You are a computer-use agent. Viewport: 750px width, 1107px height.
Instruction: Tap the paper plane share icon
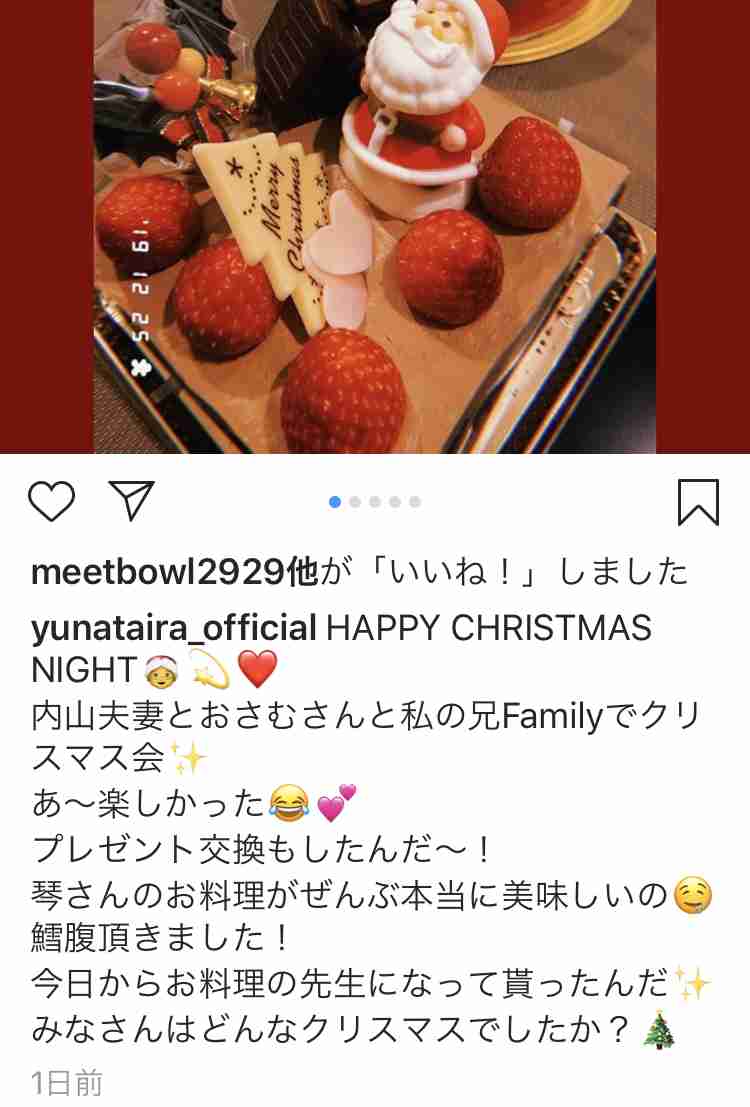coord(131,500)
